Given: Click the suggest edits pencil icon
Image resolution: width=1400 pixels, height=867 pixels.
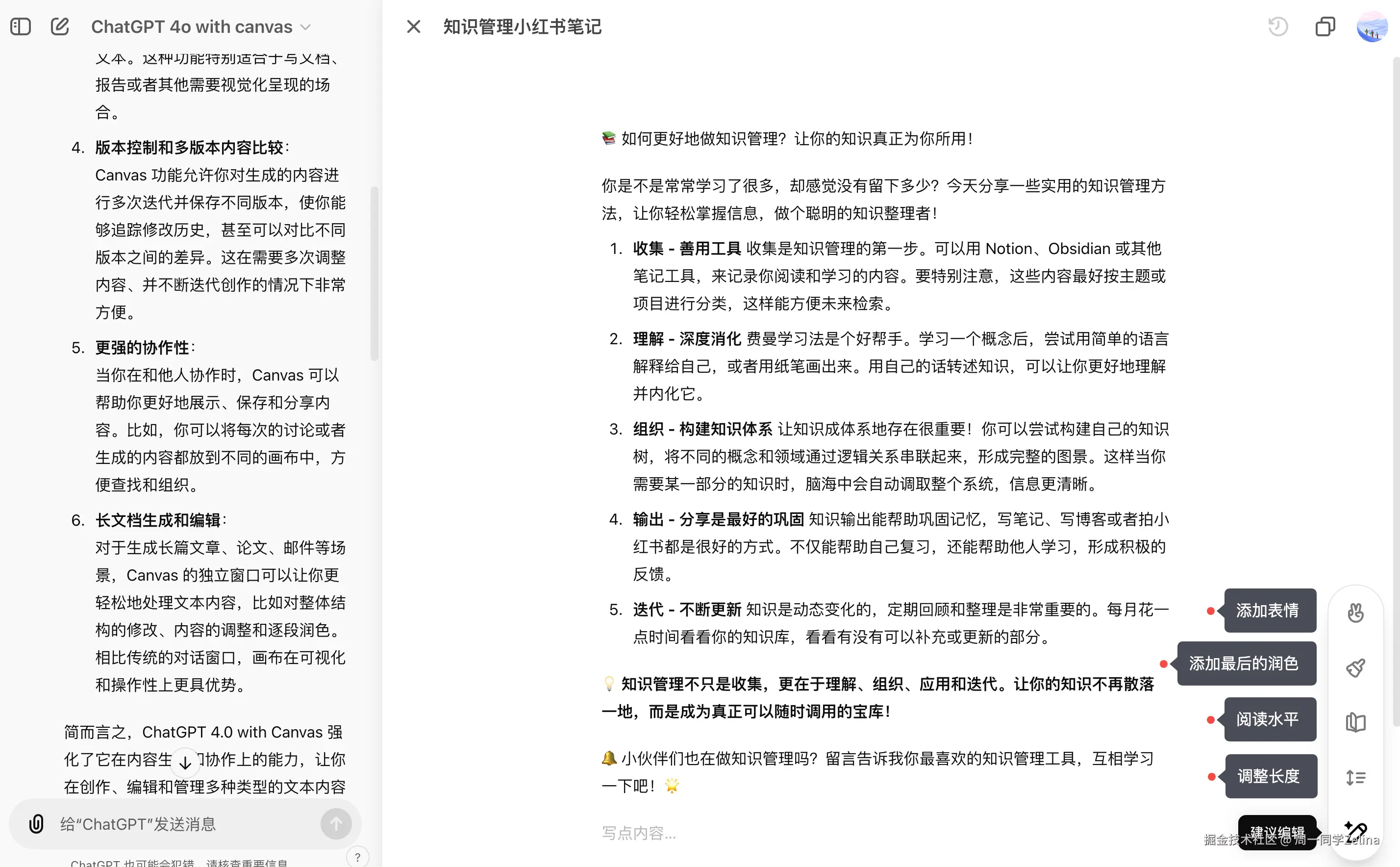Looking at the screenshot, I should pos(1356,829).
